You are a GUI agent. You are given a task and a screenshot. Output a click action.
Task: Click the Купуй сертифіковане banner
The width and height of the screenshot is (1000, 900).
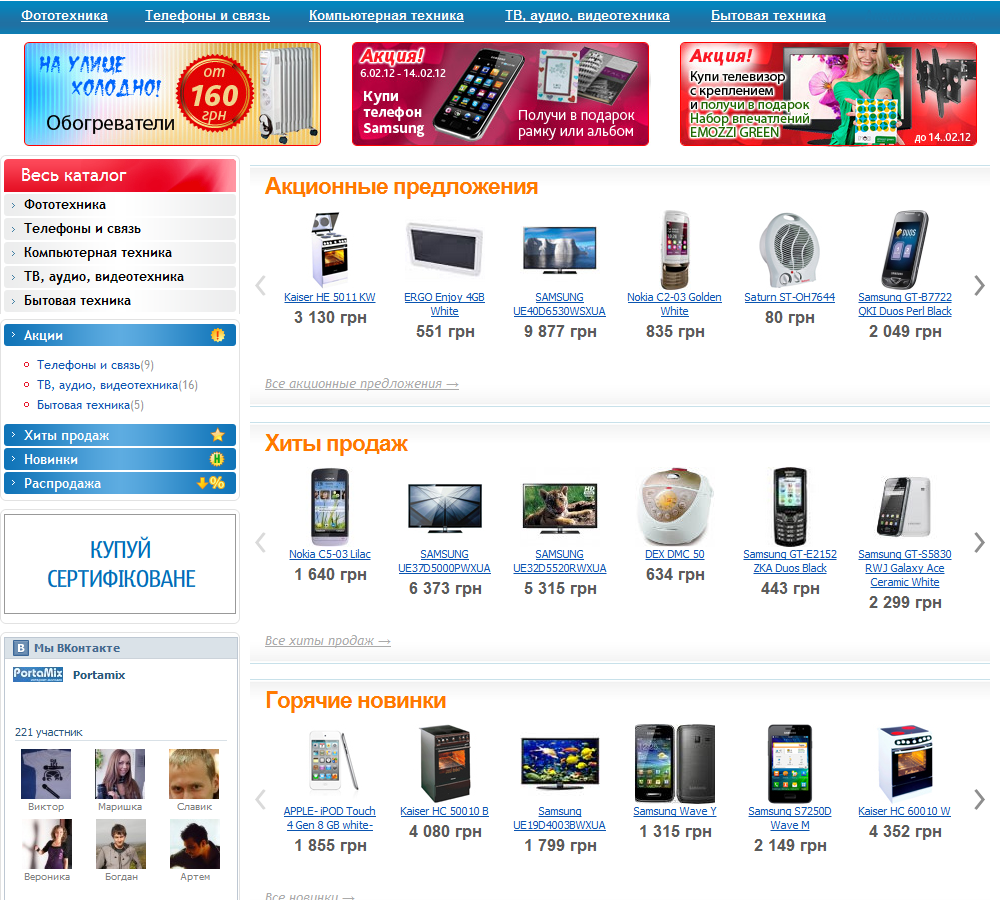pos(120,564)
